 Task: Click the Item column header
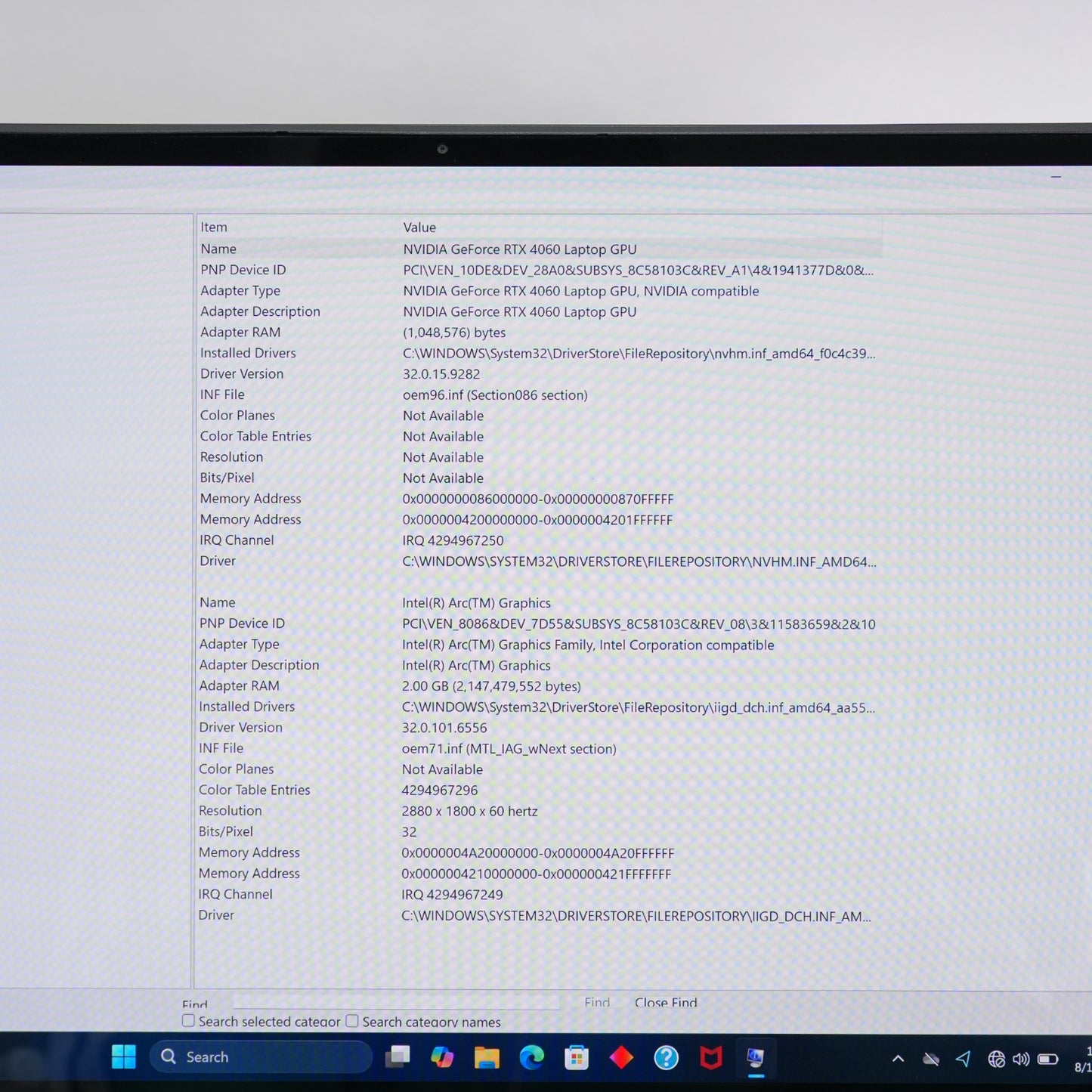tap(214, 227)
